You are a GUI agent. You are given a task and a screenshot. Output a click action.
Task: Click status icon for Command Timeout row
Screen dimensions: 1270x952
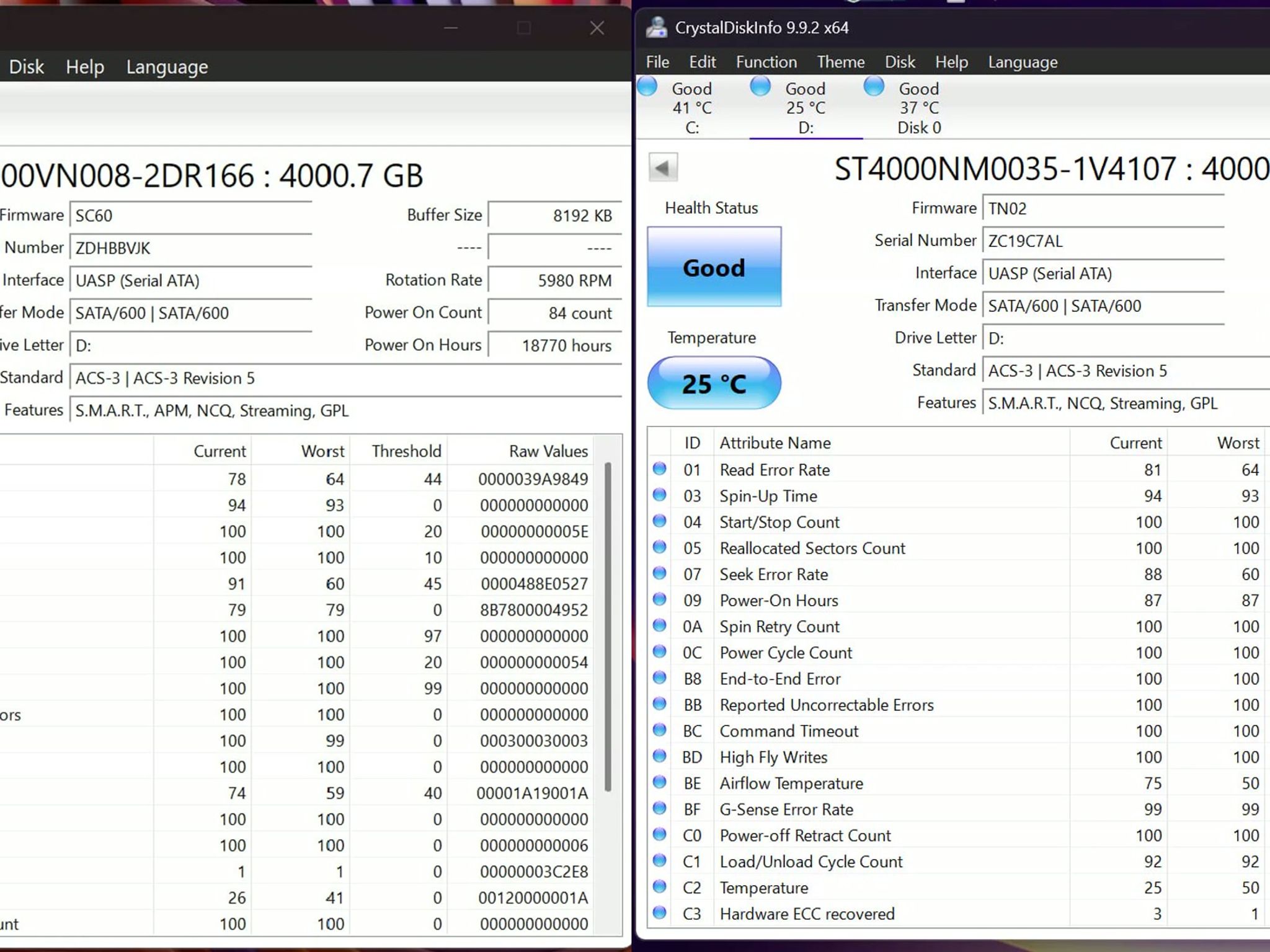pyautogui.click(x=659, y=730)
